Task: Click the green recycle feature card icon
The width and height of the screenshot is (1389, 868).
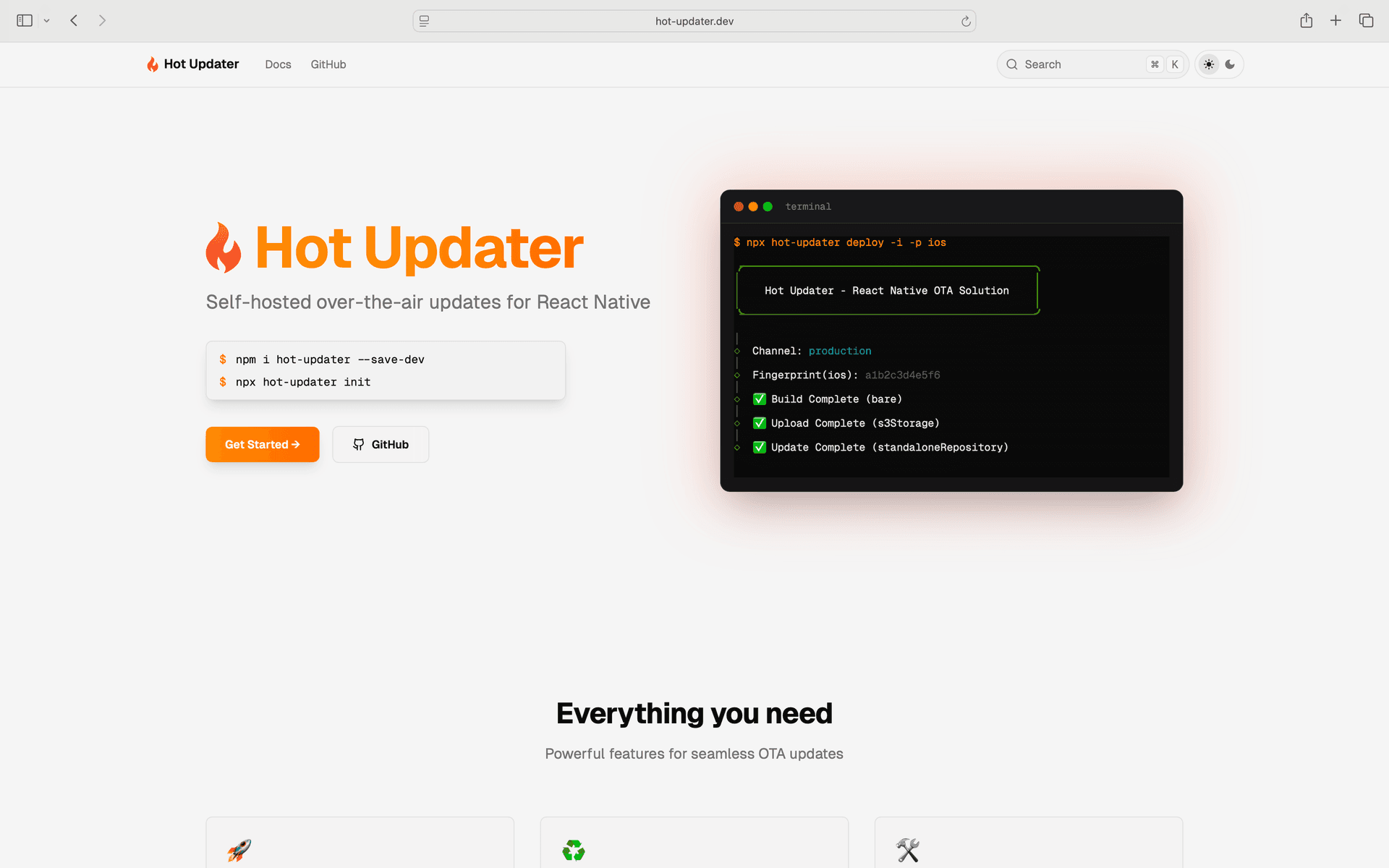Action: 573,850
